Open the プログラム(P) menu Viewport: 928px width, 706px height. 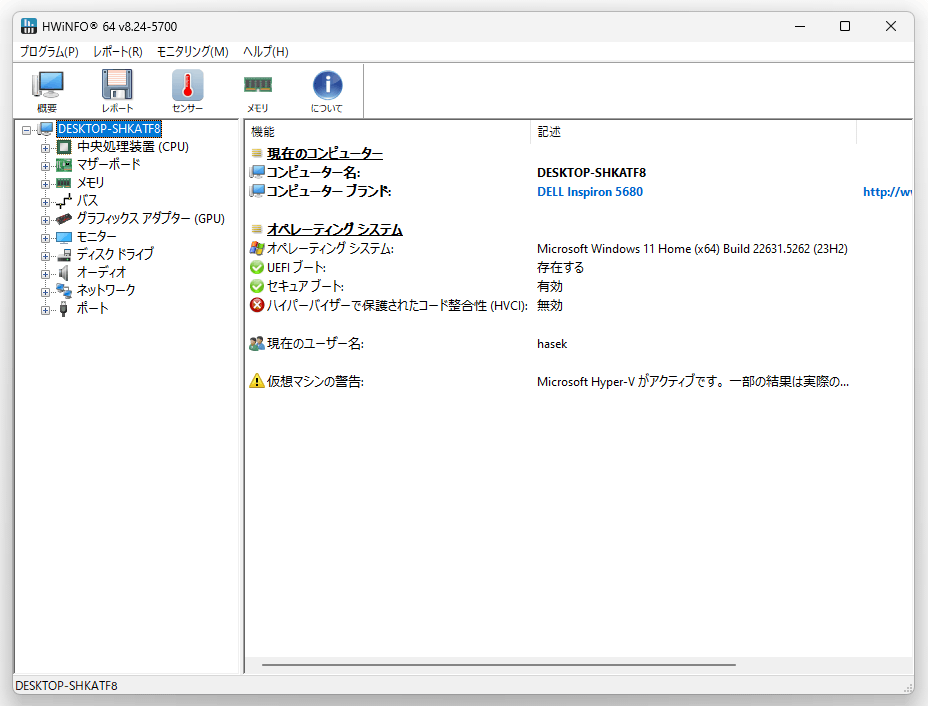click(x=49, y=51)
